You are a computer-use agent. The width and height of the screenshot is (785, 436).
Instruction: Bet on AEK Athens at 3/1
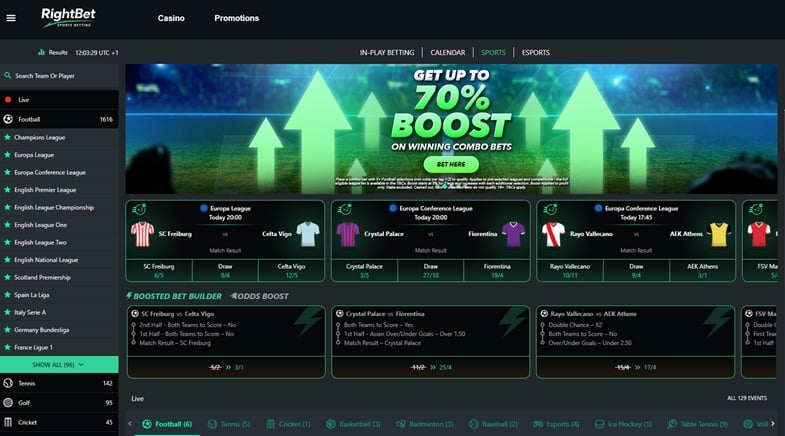[x=702, y=271]
